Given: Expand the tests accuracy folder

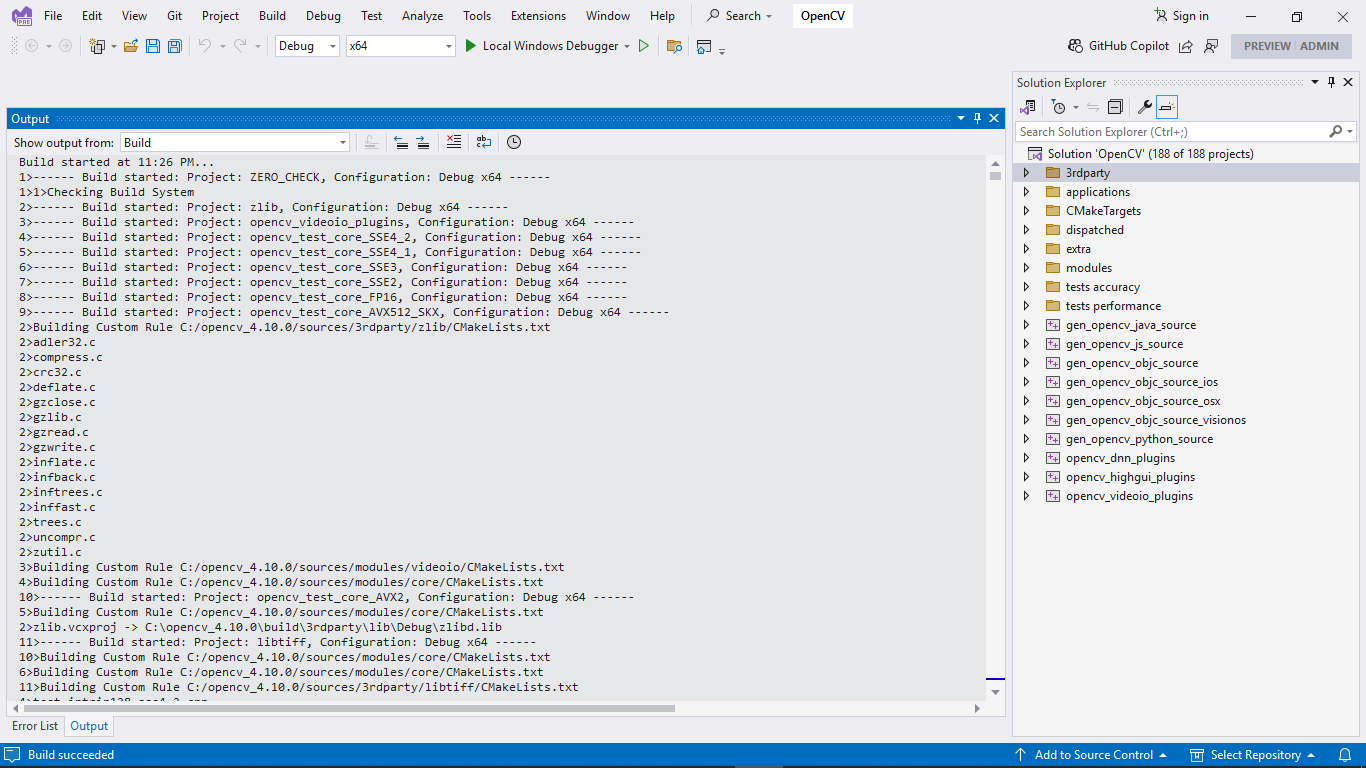Looking at the screenshot, I should pyautogui.click(x=1026, y=287).
